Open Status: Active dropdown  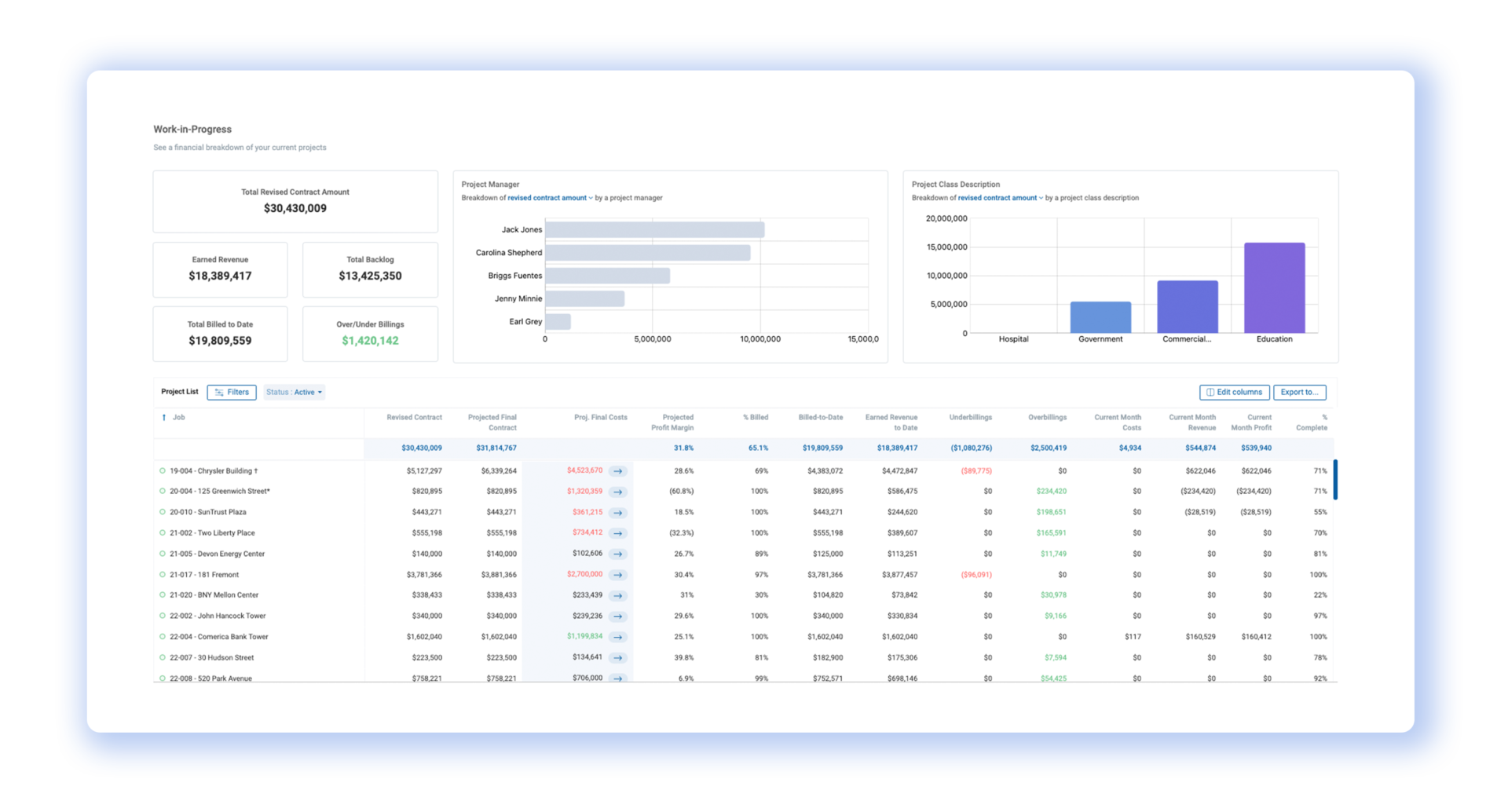pos(294,393)
